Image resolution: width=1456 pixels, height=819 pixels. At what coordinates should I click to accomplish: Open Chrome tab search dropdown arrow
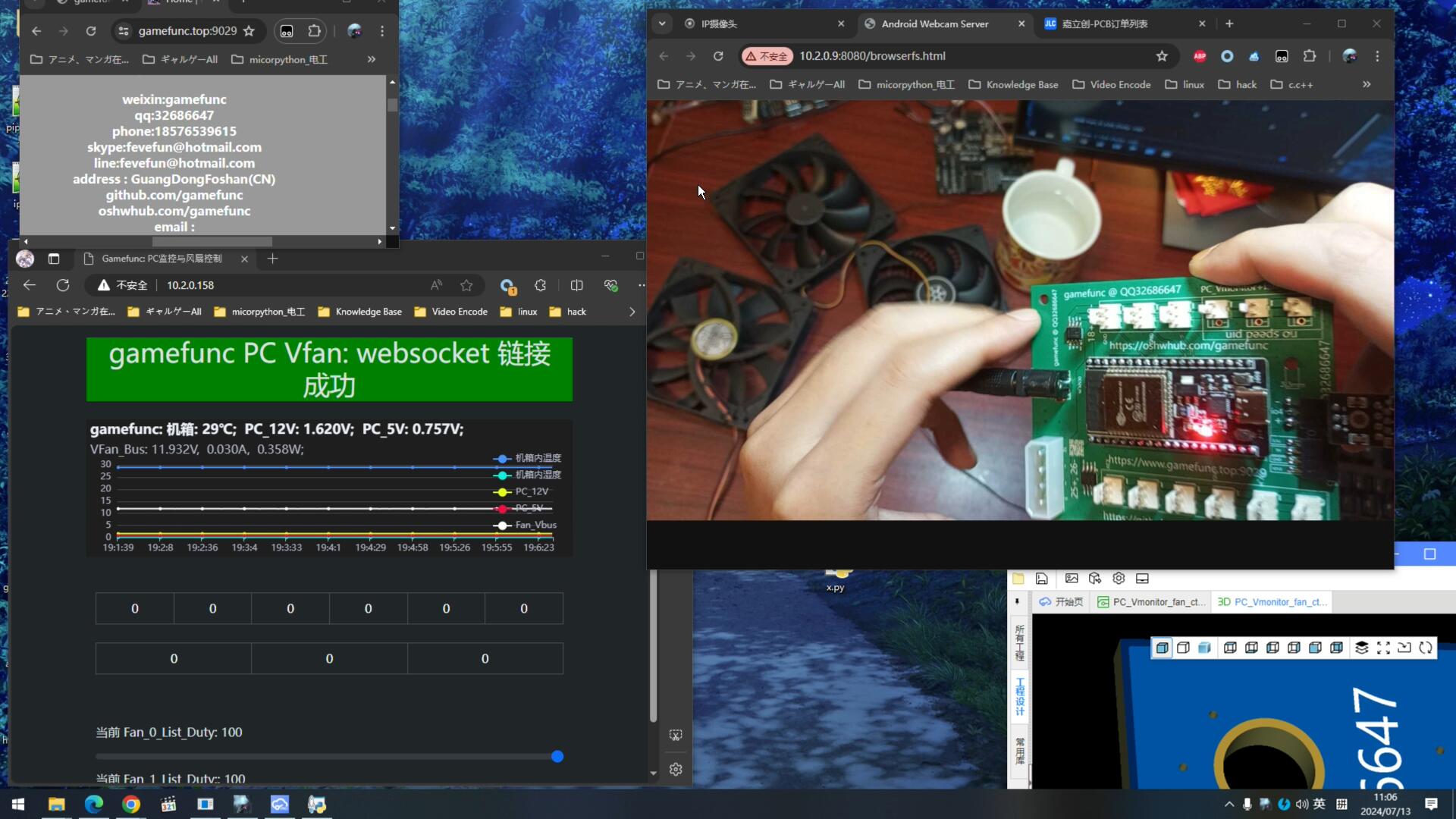[662, 24]
